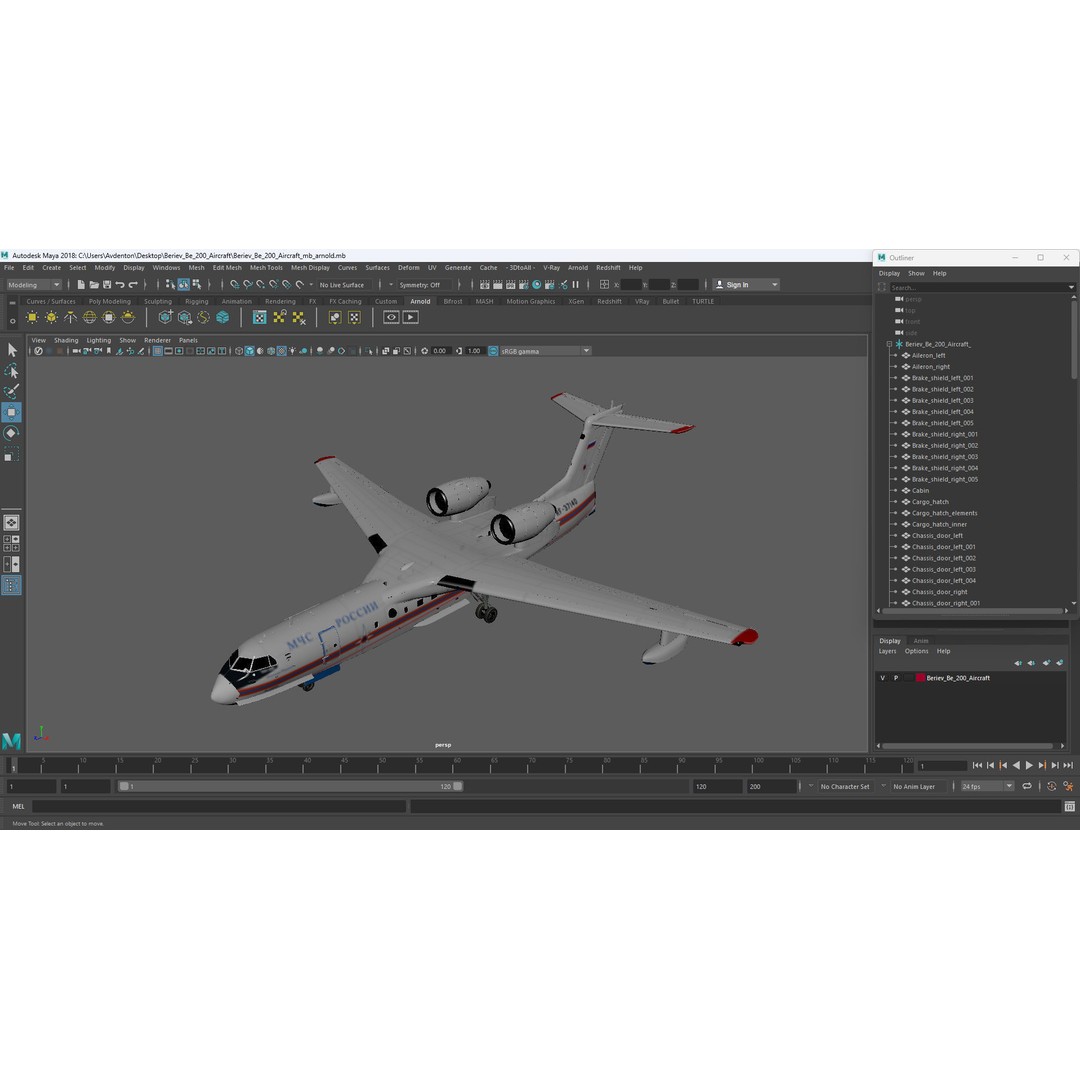Click the pause IPR icon in status line
The height and width of the screenshot is (1080, 1080).
[576, 284]
